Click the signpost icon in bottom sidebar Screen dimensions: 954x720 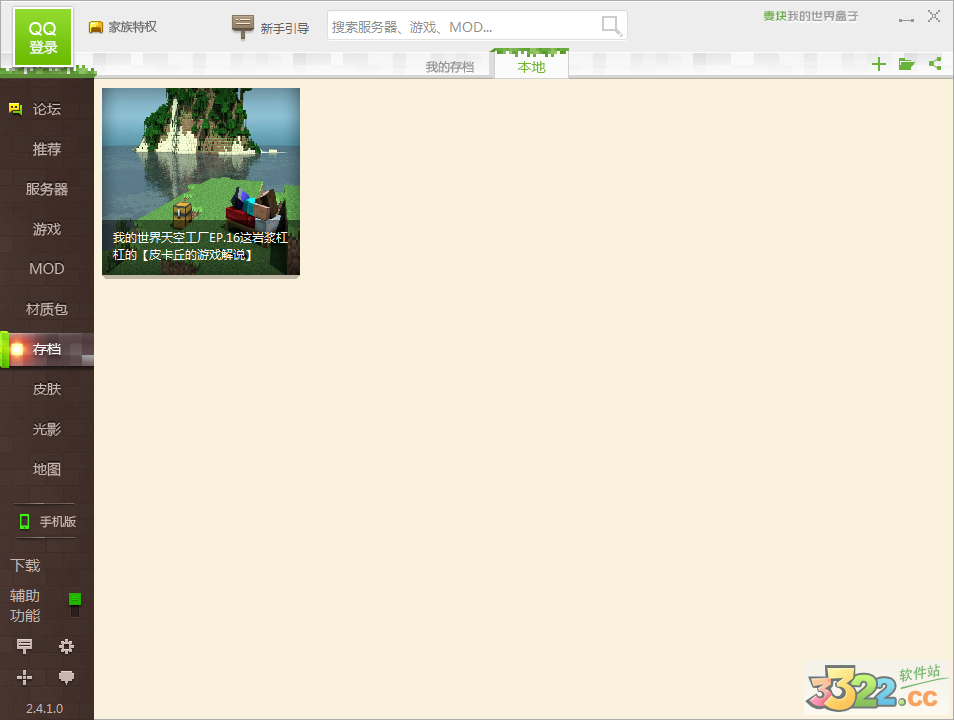[x=24, y=646]
